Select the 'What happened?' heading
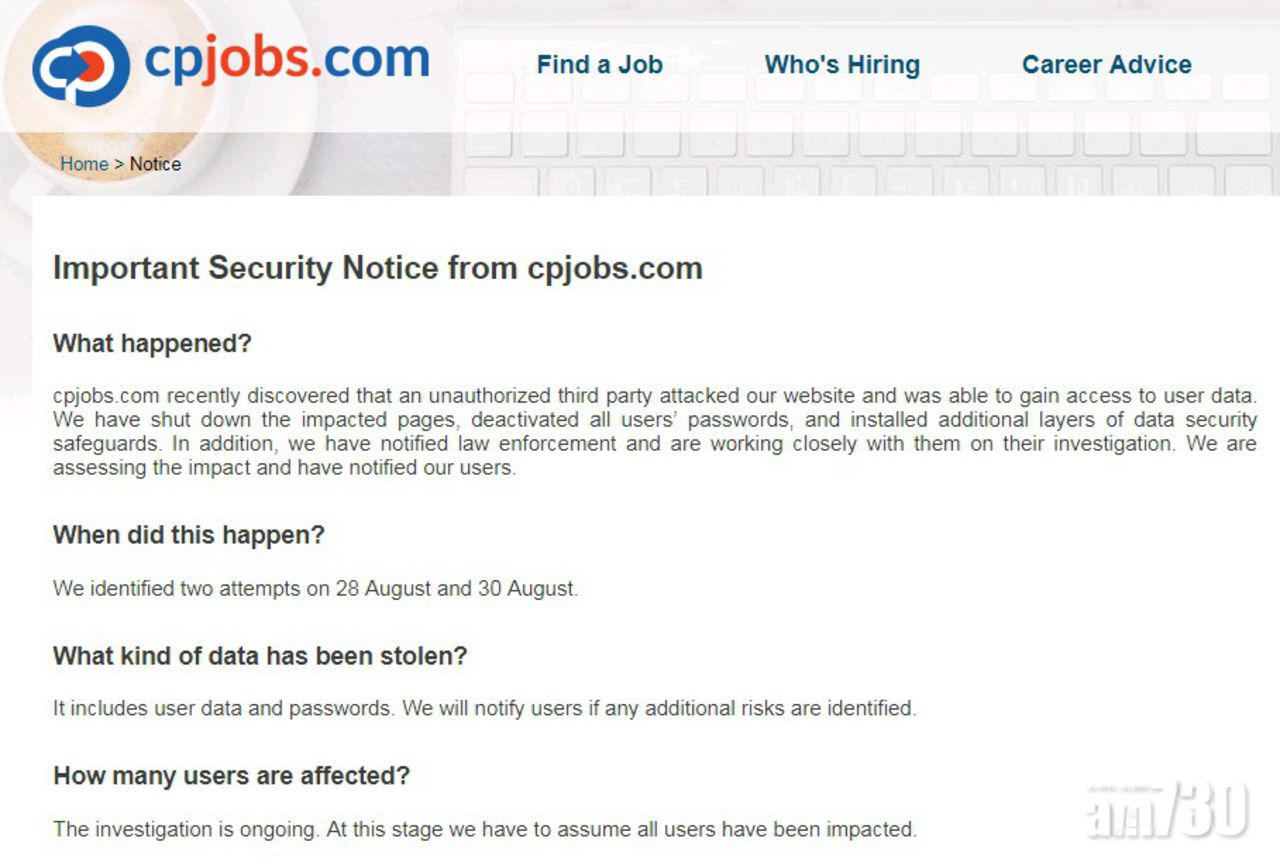 point(152,344)
